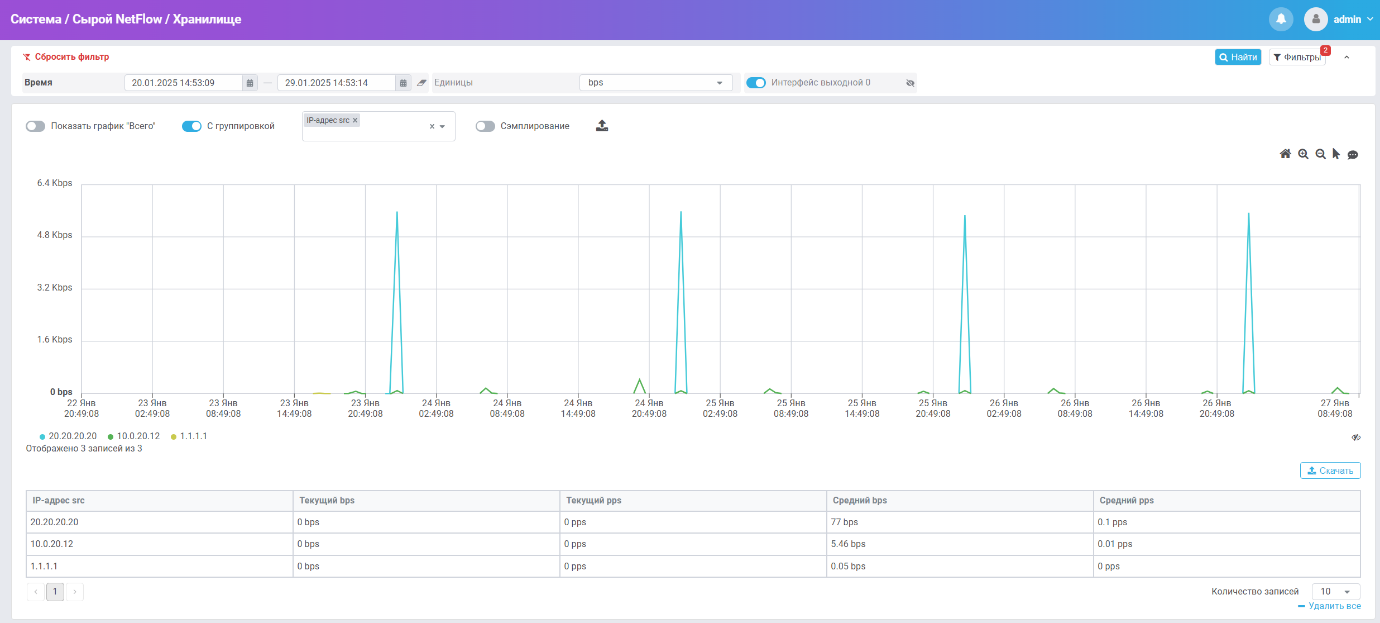Click the chart home reset icon
Image resolution: width=1380 pixels, height=623 pixels.
tap(1285, 154)
